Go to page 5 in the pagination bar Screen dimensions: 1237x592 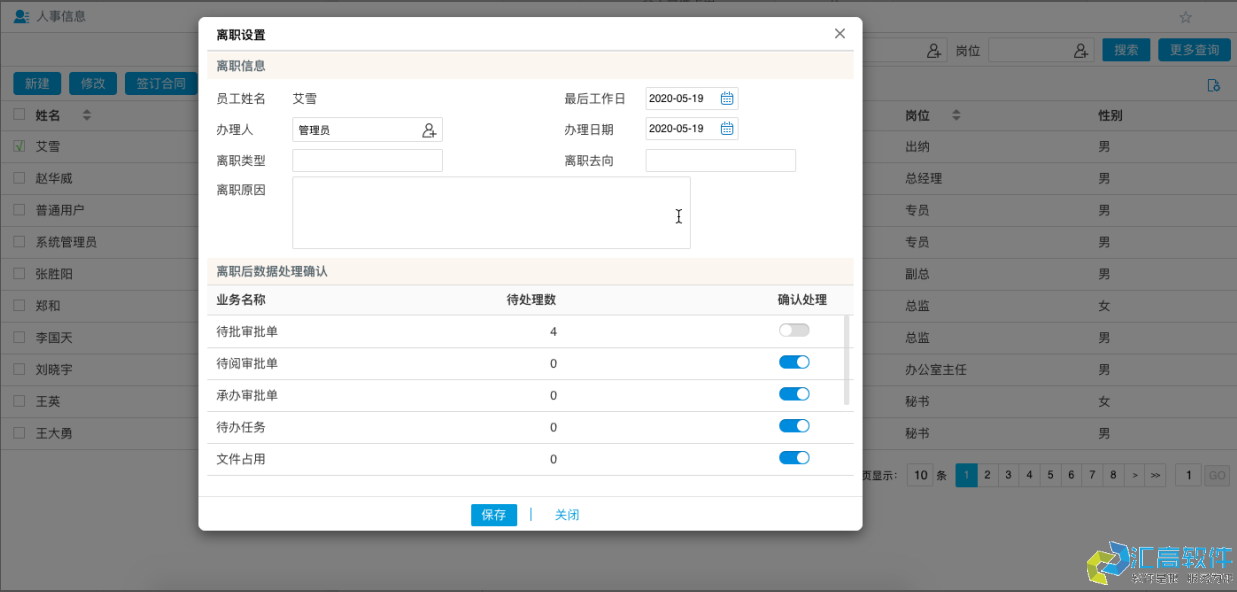1050,475
